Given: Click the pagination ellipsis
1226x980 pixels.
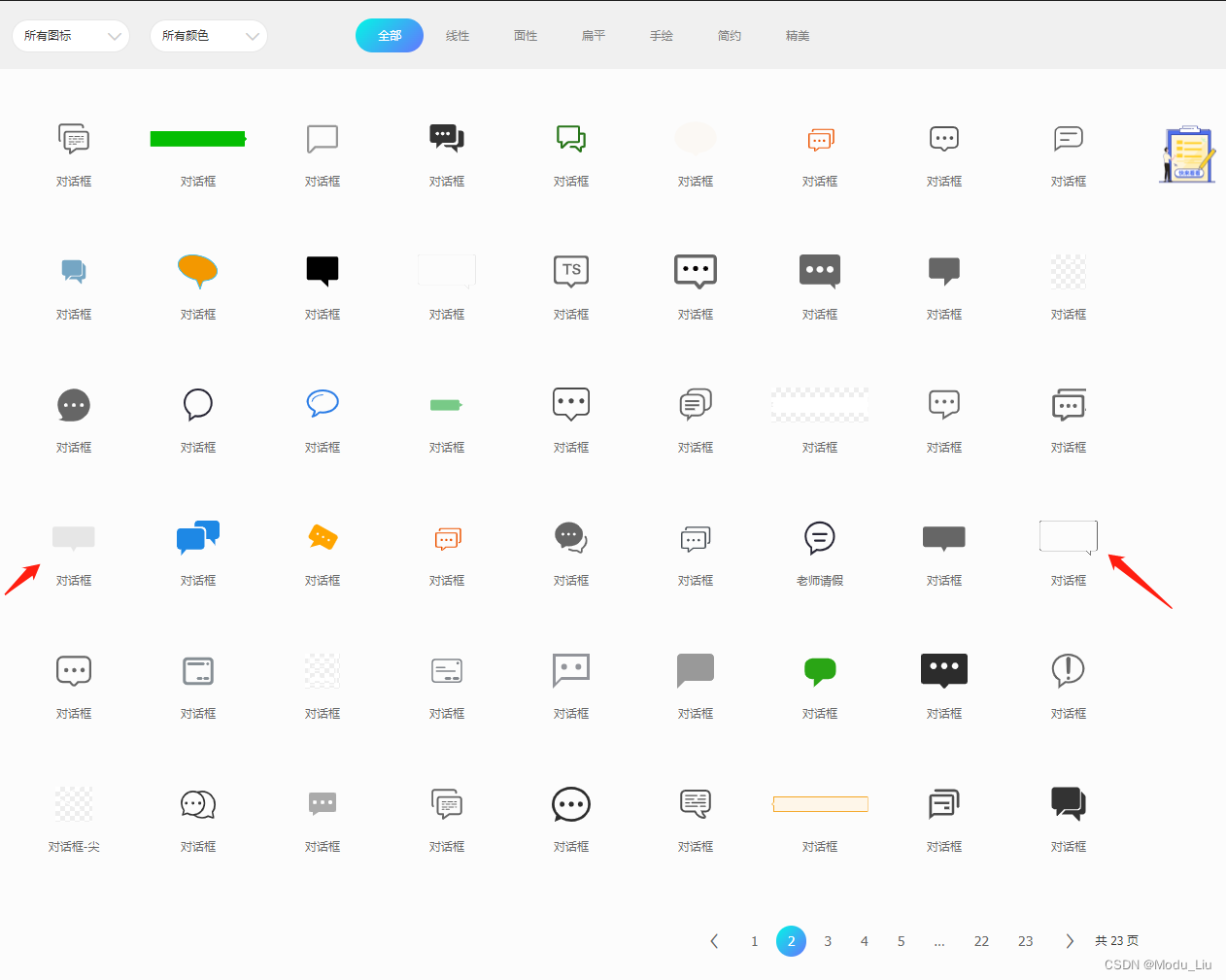Looking at the screenshot, I should pos(939,941).
